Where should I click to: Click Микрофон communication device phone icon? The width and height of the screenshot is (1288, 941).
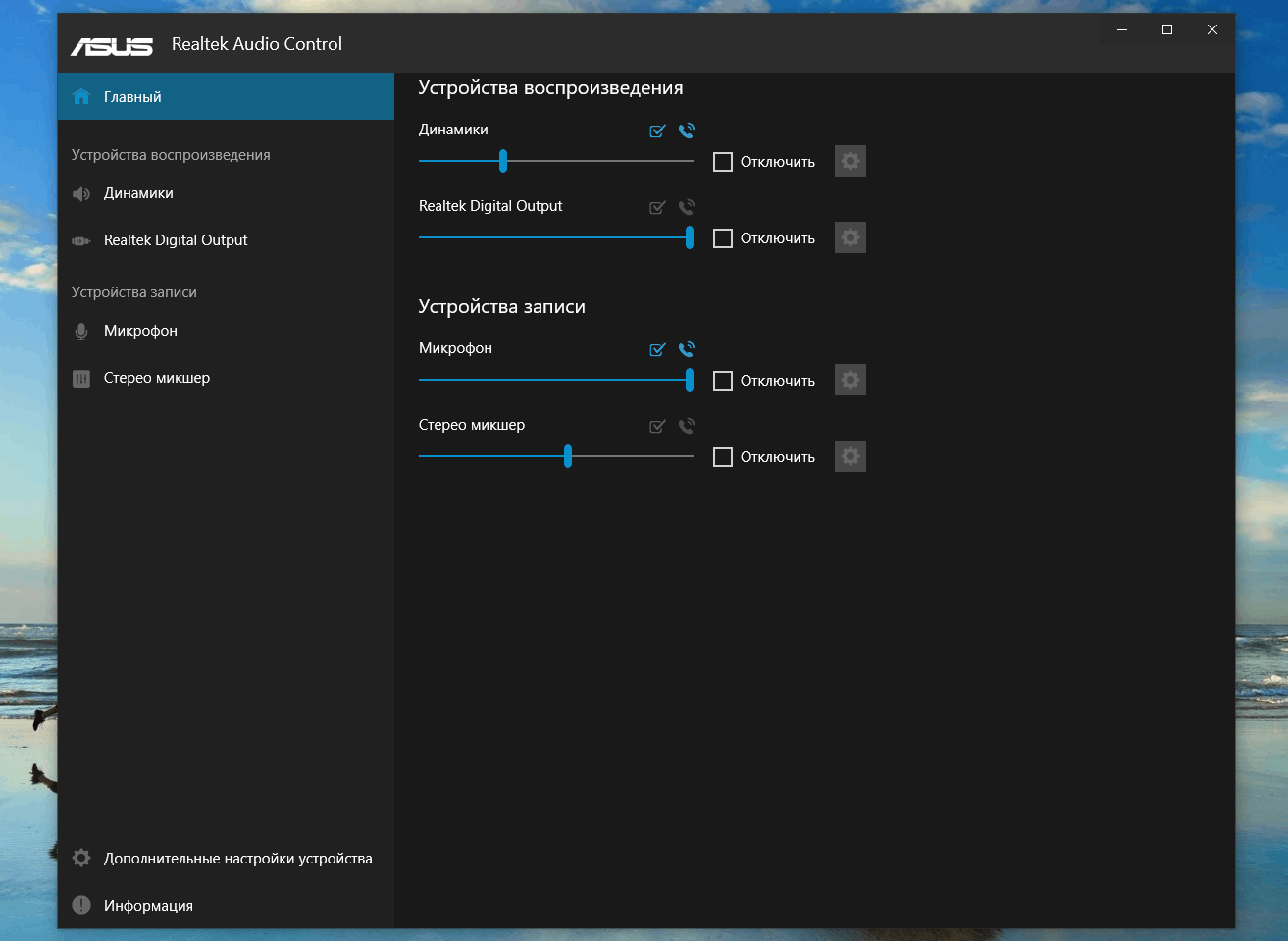(687, 349)
